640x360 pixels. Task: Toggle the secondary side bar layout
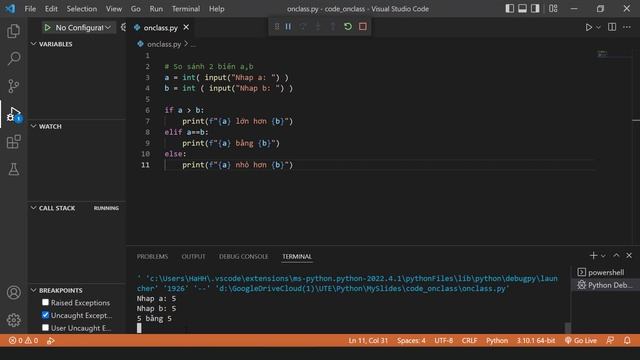pyautogui.click(x=535, y=9)
